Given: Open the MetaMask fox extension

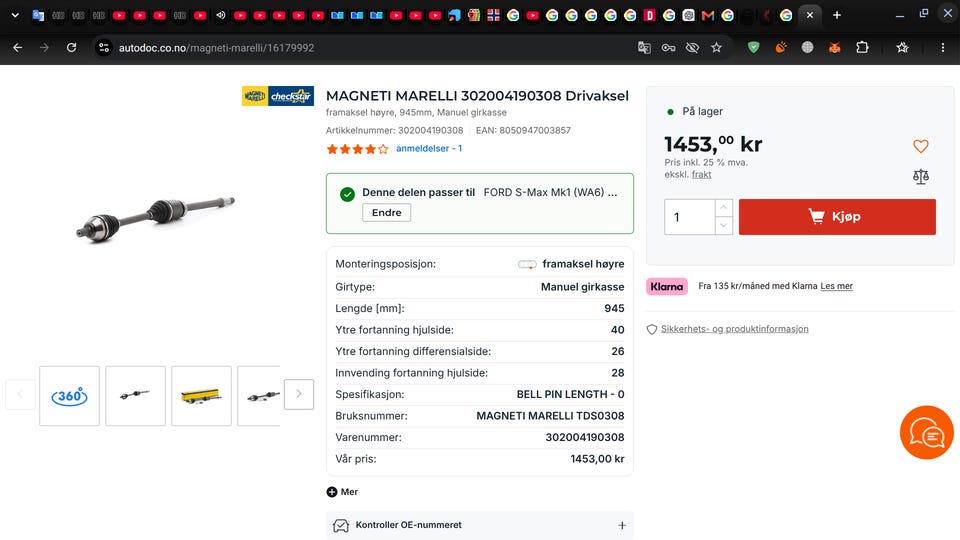Looking at the screenshot, I should [x=834, y=47].
